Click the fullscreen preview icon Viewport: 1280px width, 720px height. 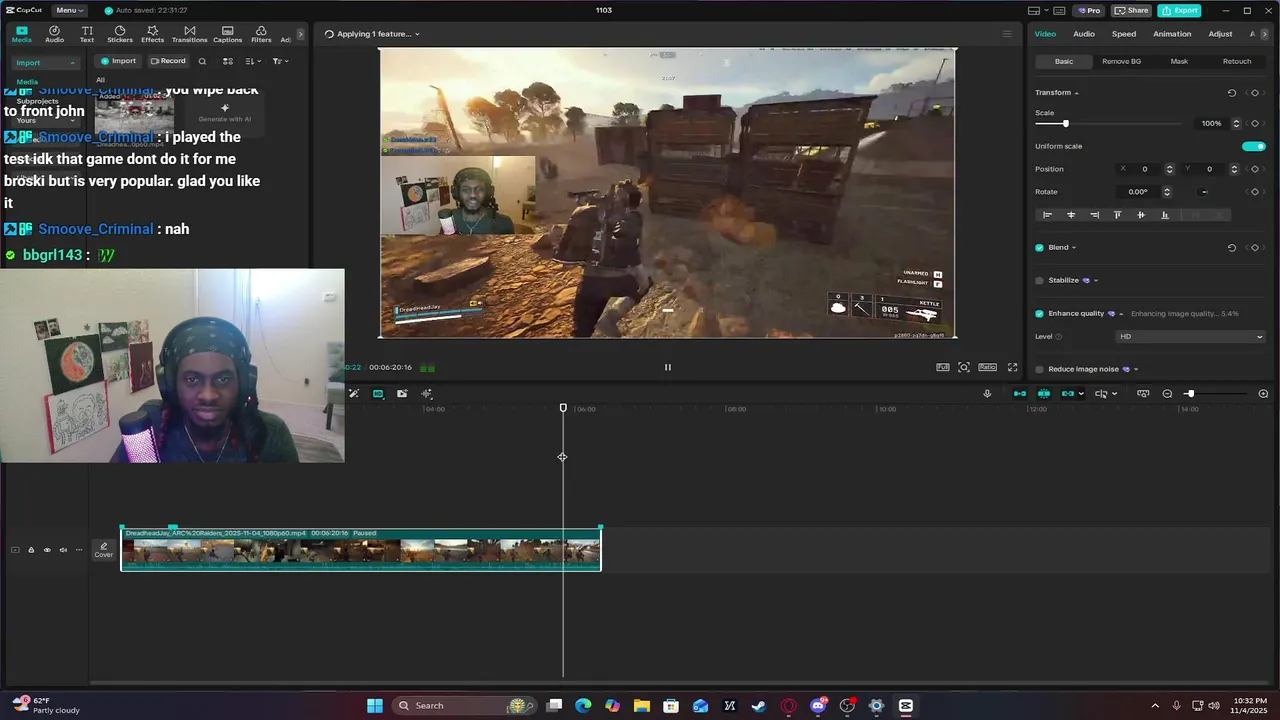pos(1012,367)
